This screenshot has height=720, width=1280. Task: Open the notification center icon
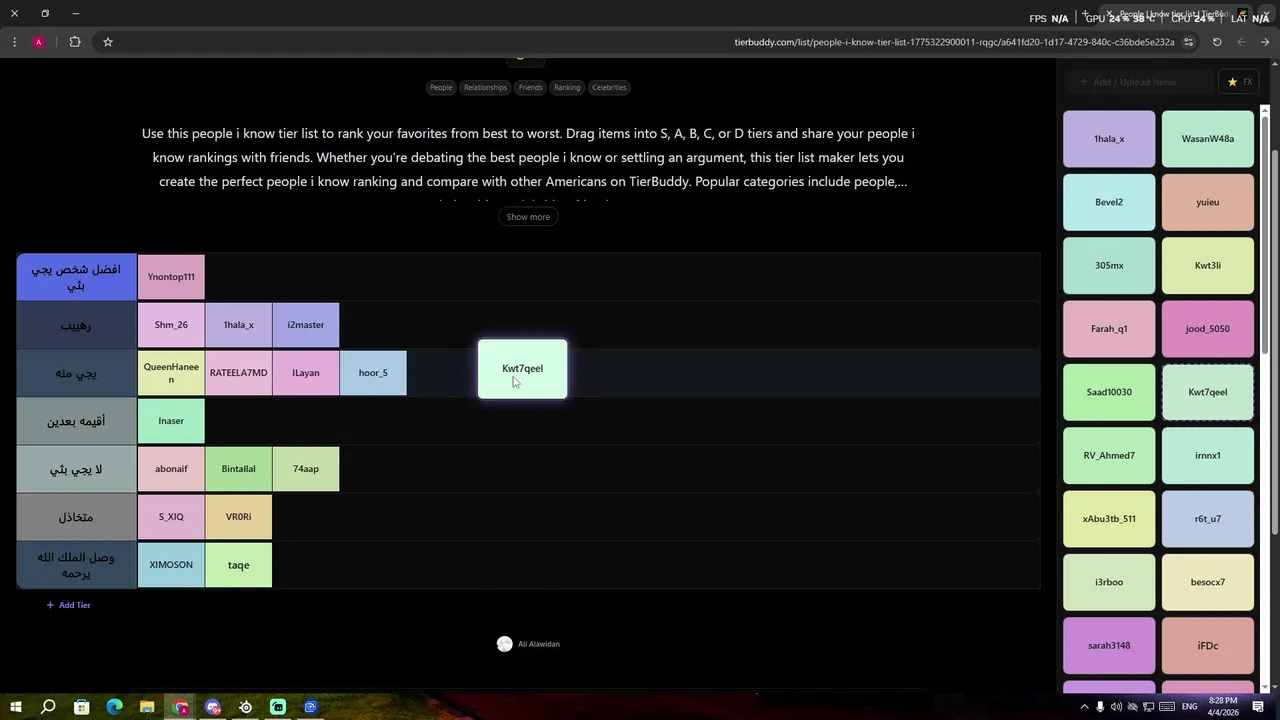[x=1259, y=707]
